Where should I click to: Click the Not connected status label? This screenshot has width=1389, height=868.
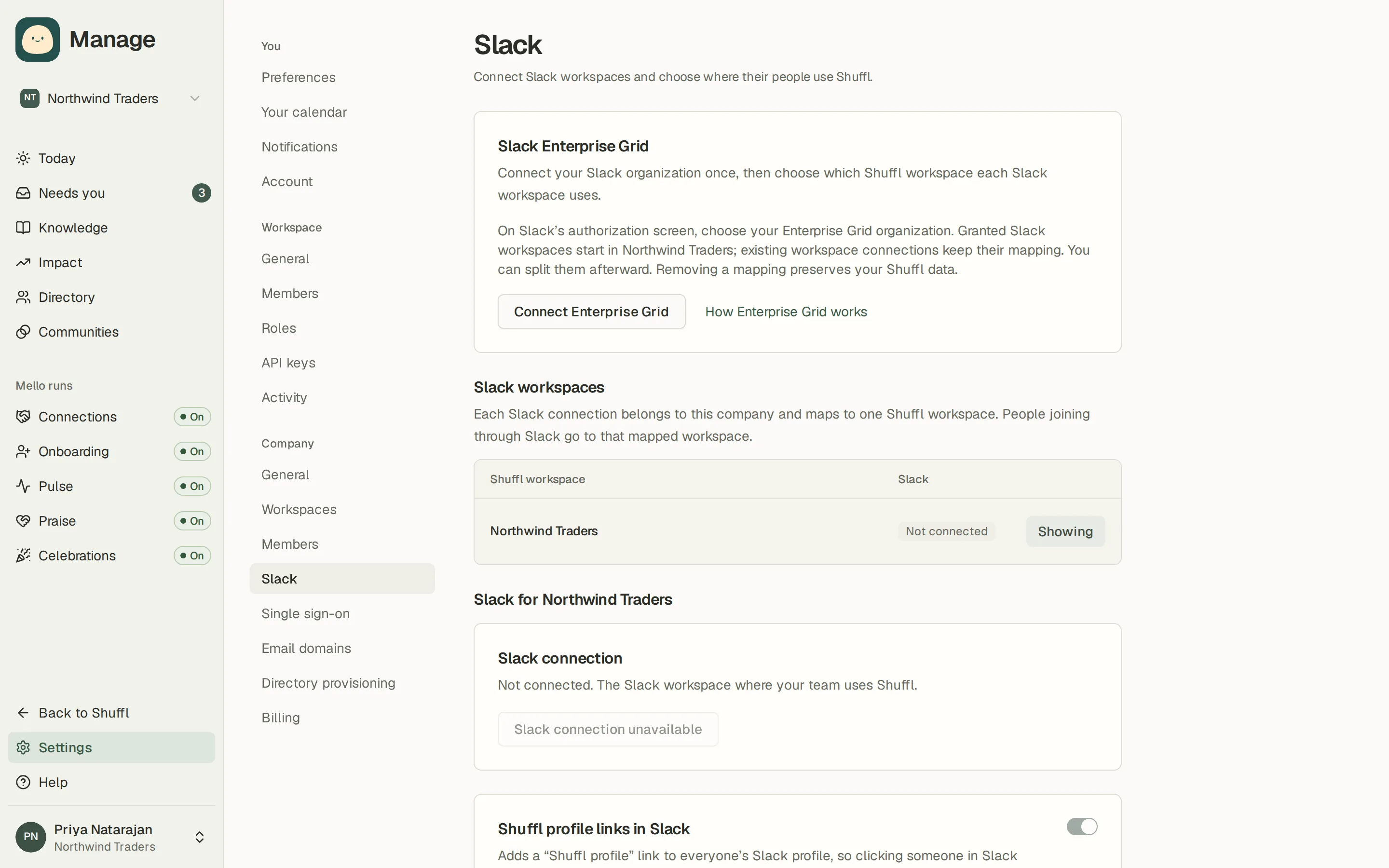(x=946, y=531)
